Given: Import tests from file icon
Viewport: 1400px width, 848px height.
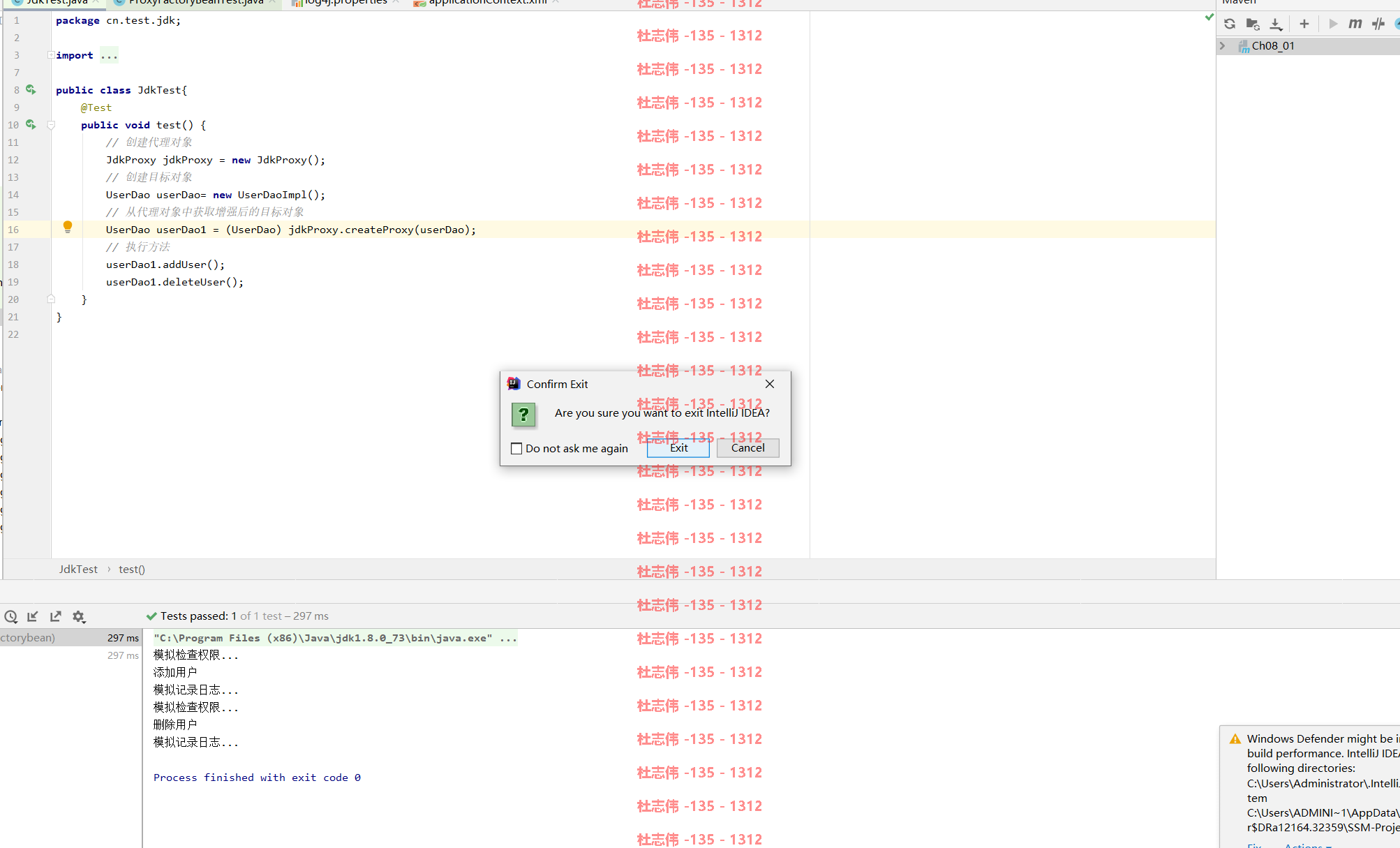Looking at the screenshot, I should pyautogui.click(x=33, y=616).
